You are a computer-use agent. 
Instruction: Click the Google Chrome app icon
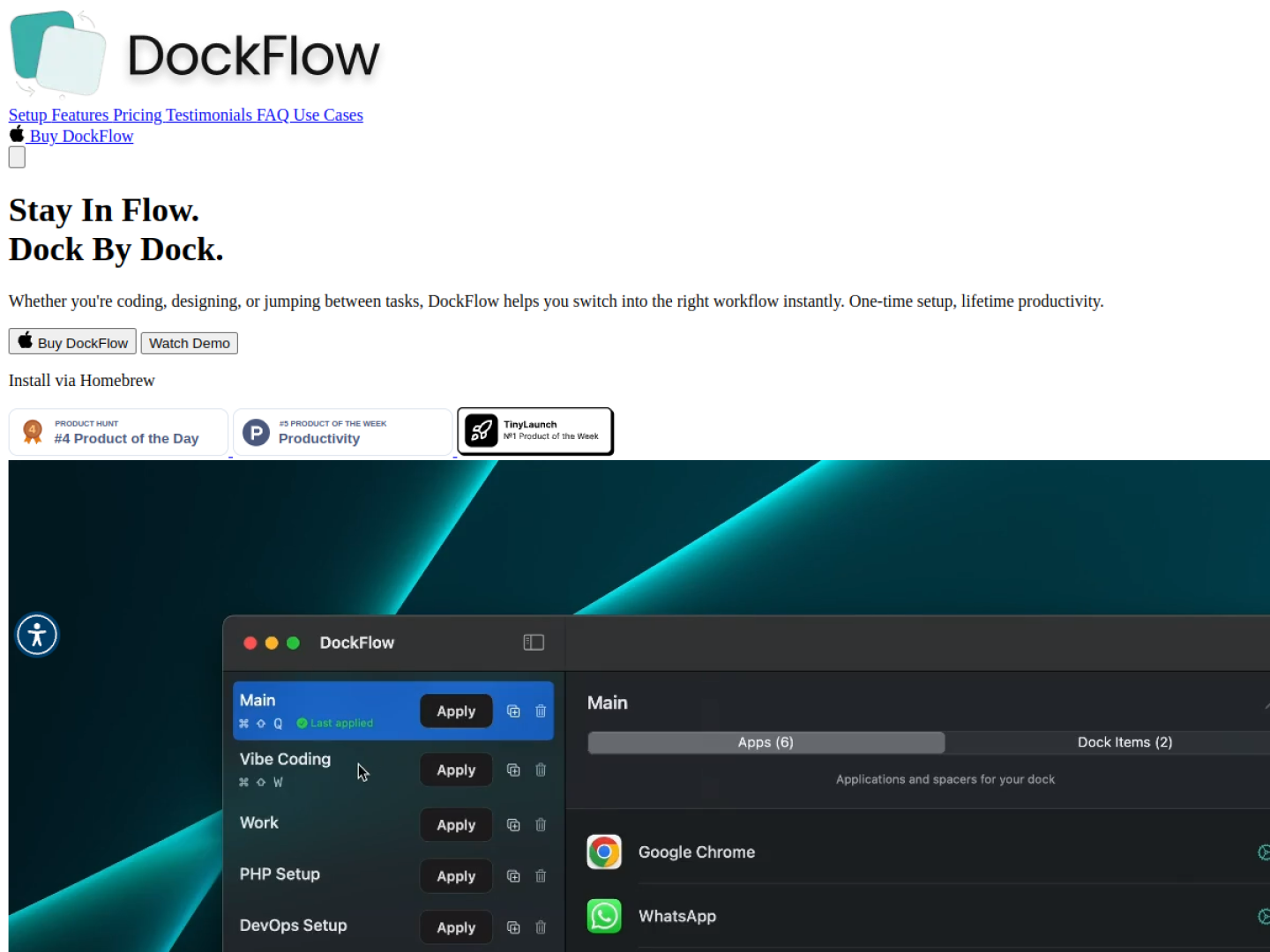tap(604, 852)
